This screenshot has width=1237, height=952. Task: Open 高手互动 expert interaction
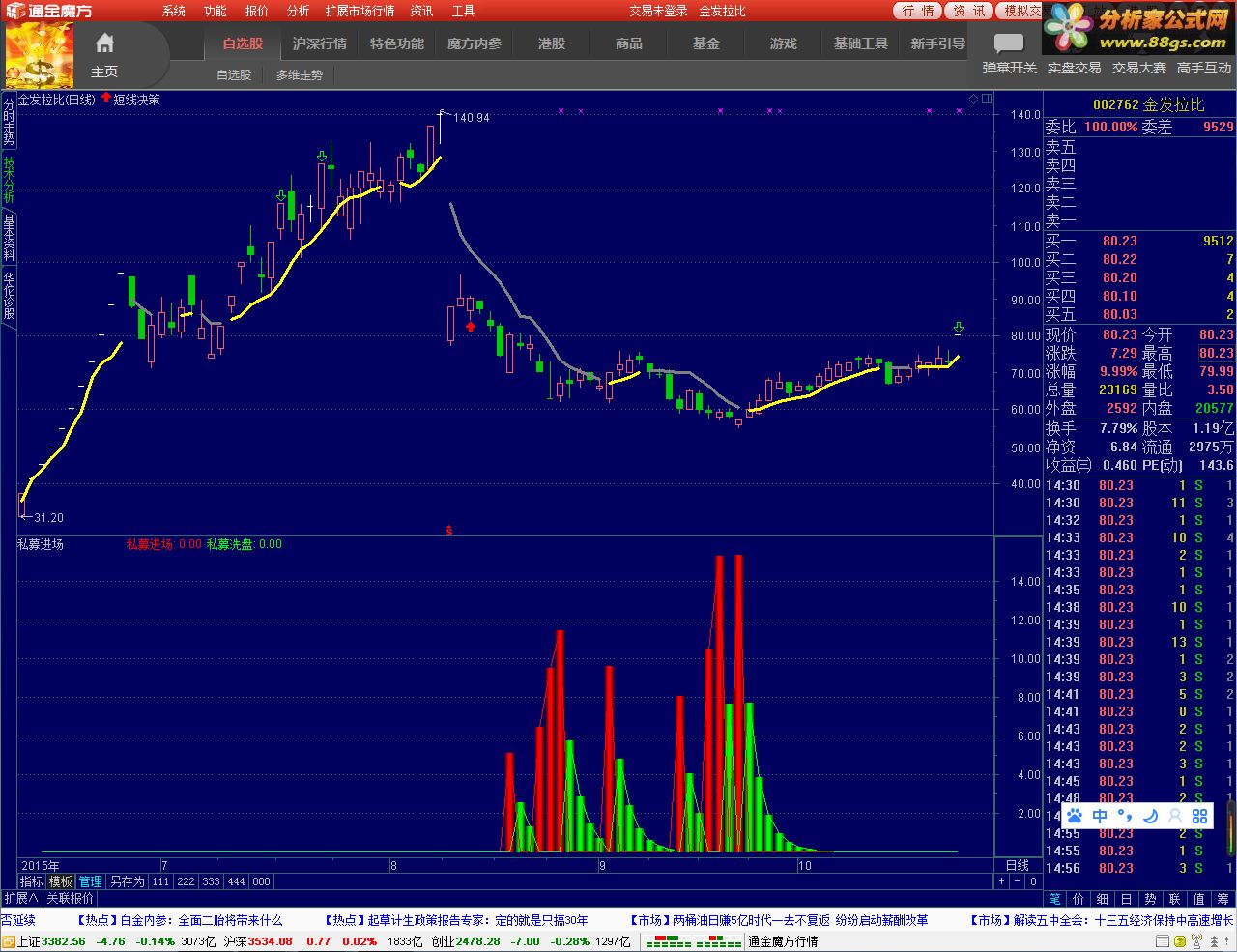tap(1204, 68)
